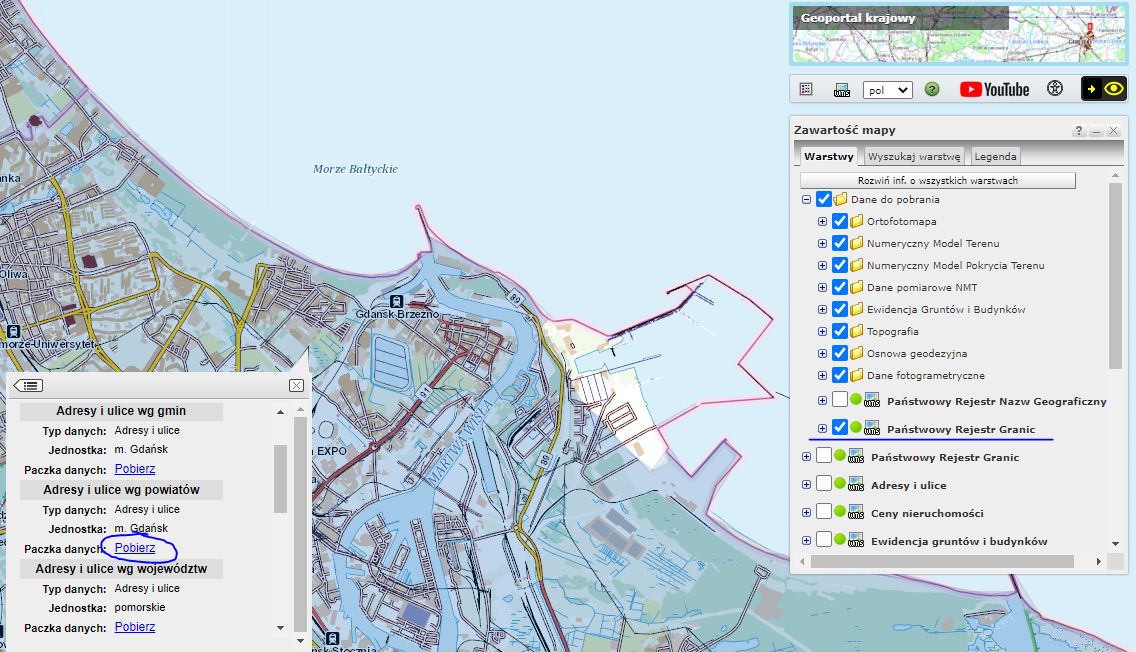Screen dimensions: 1136x652
Task: Uncheck the Ortofotomapa layer checkbox
Action: tap(840, 221)
